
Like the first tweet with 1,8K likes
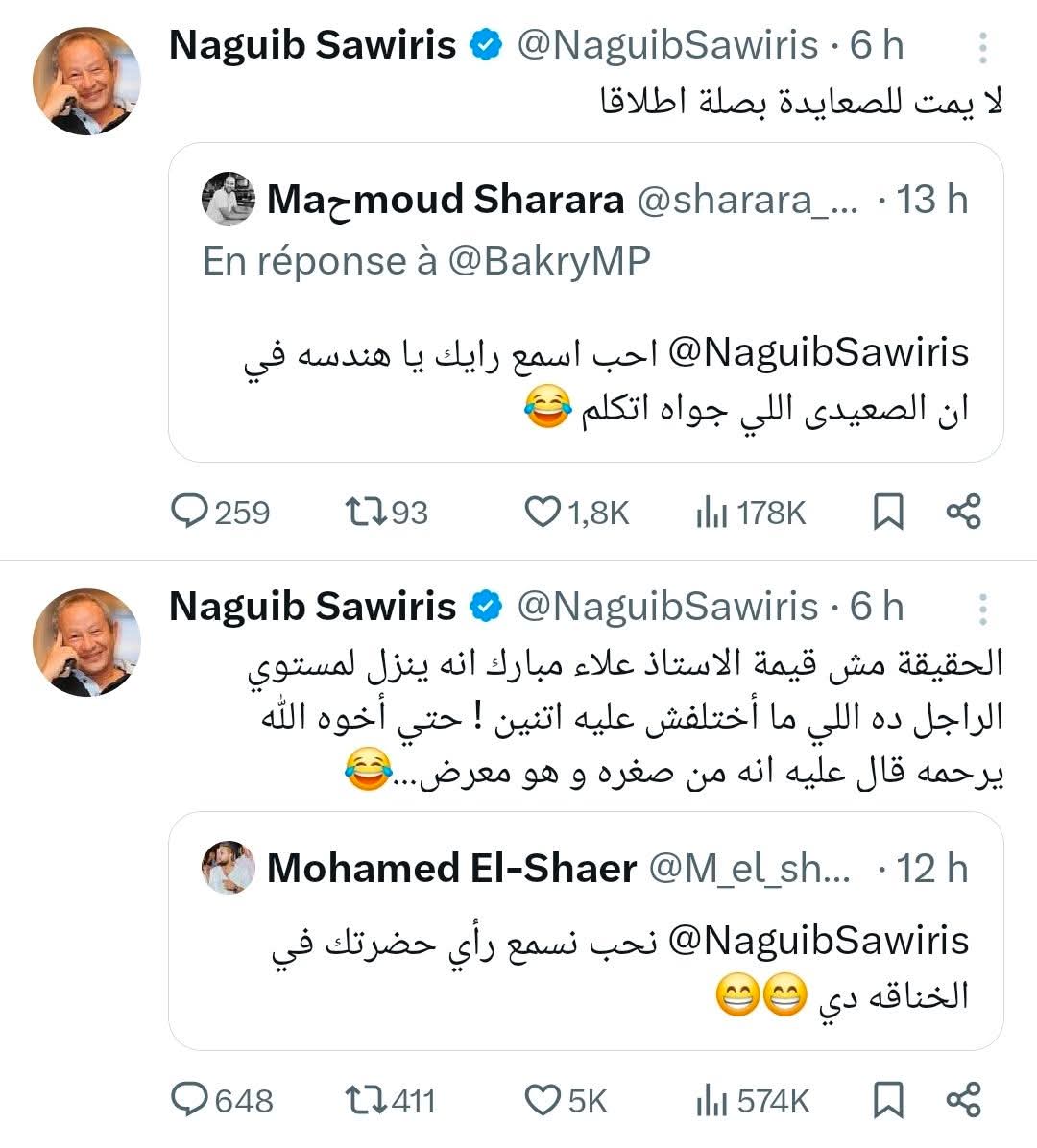544,512
